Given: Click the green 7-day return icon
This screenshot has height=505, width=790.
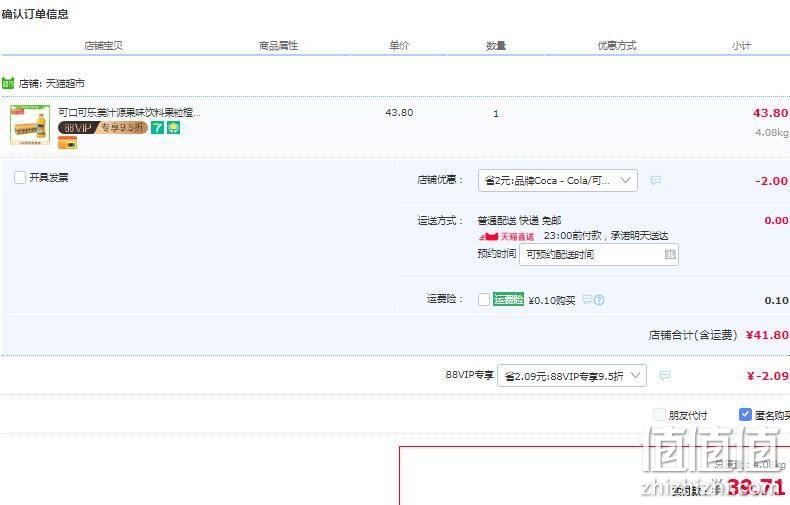Looking at the screenshot, I should click(158, 128).
